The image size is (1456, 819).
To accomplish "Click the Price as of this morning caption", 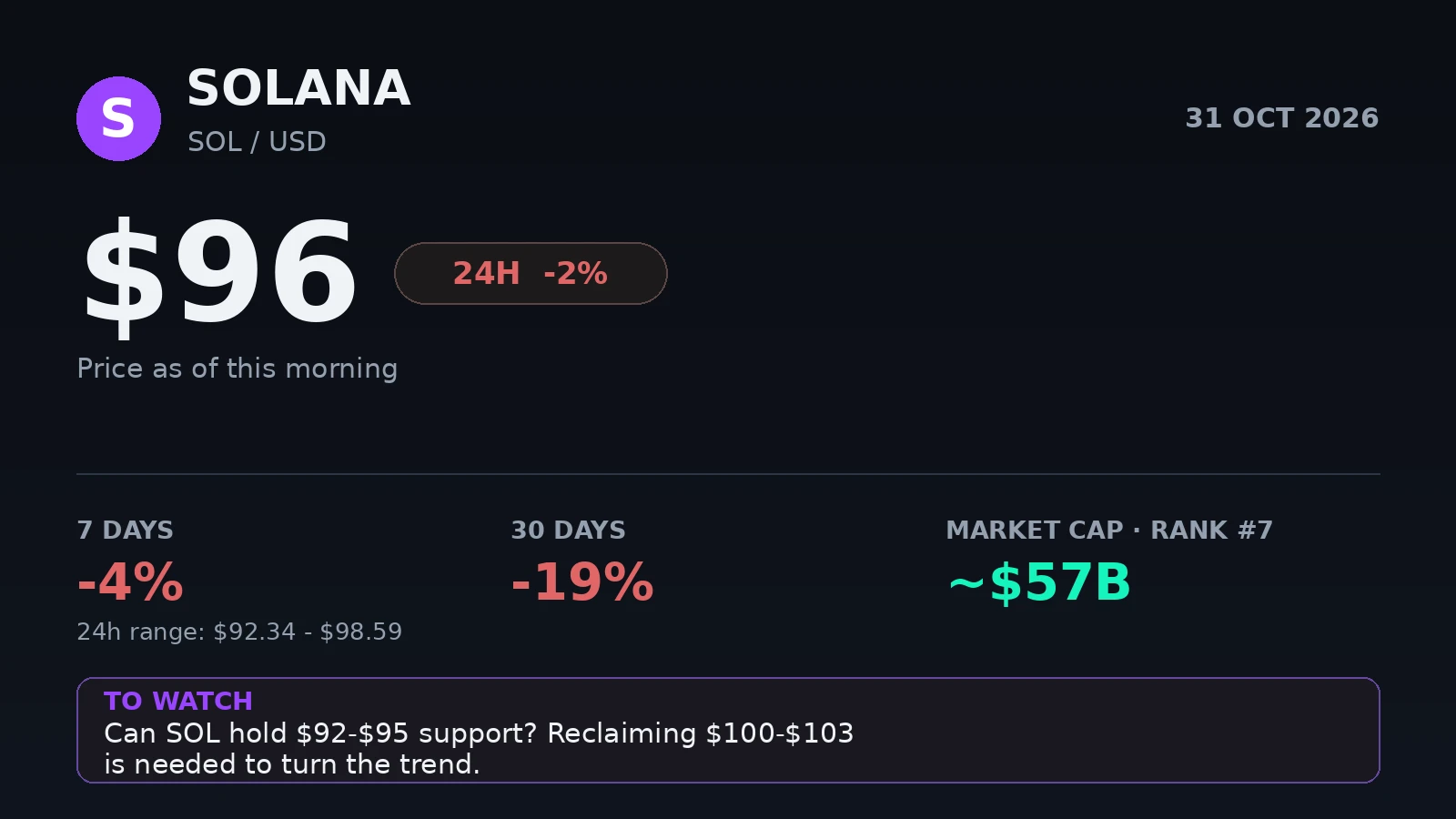I will tap(238, 369).
